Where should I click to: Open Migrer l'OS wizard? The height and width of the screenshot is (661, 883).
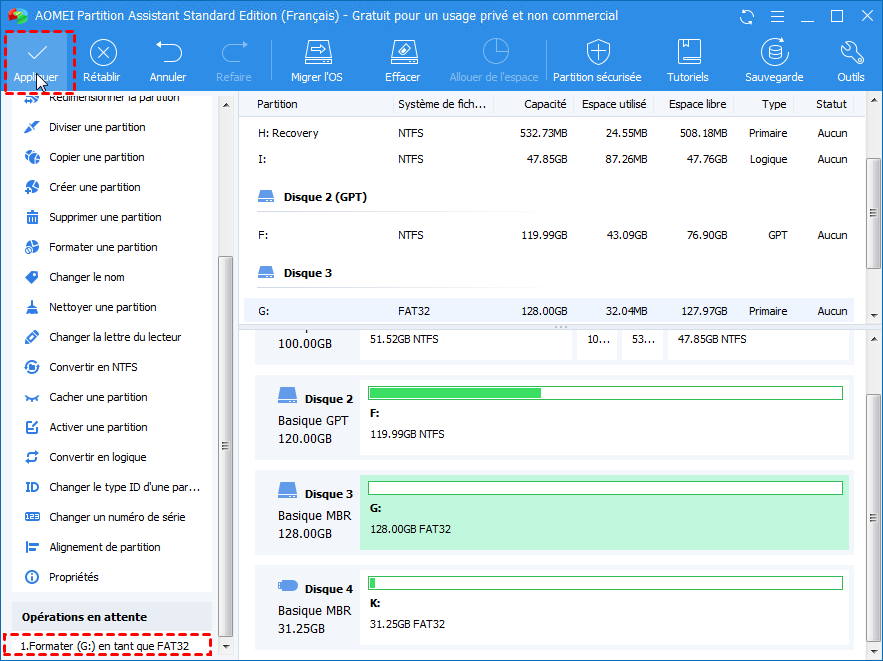(x=317, y=61)
